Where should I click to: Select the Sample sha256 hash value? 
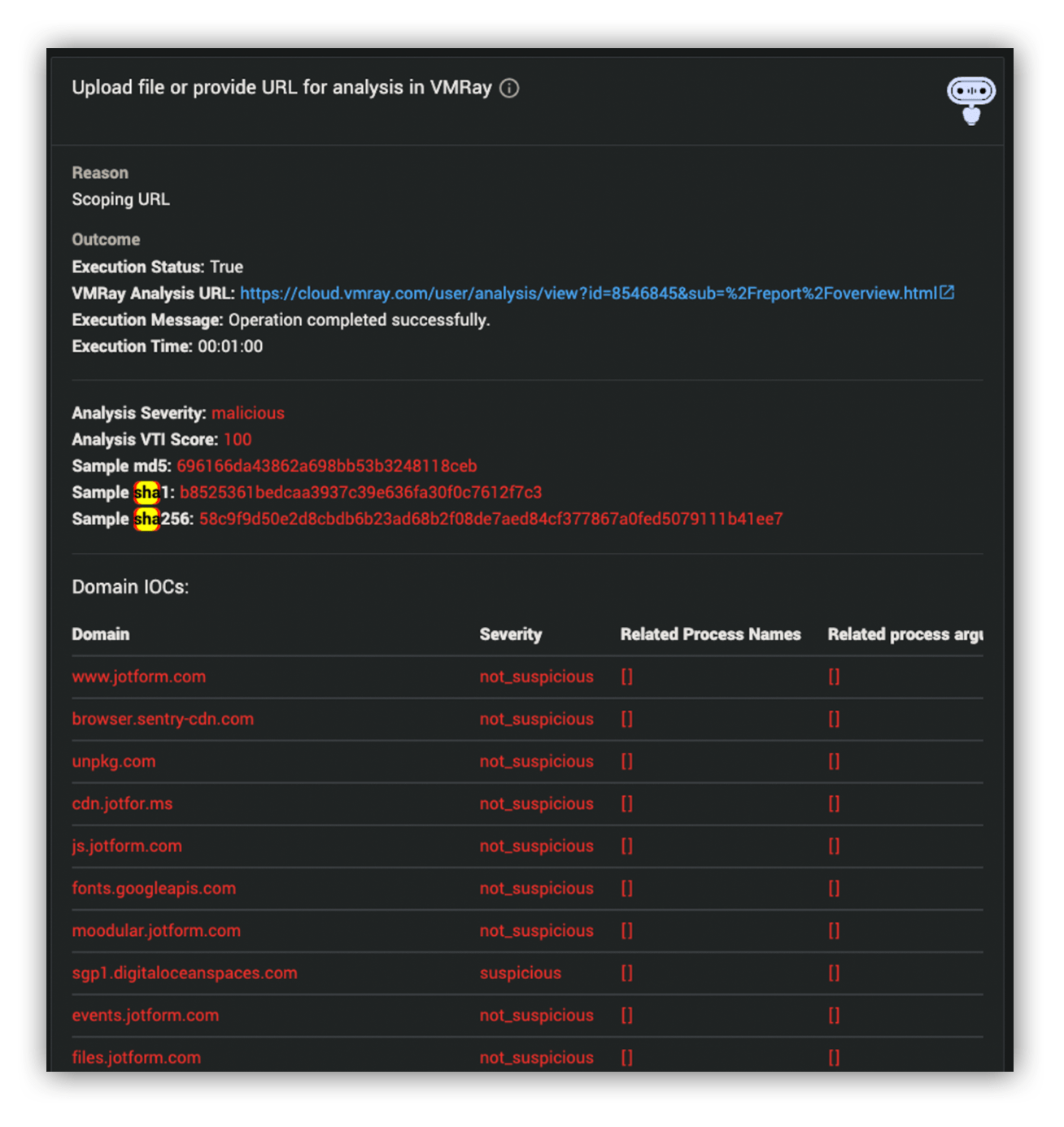click(491, 519)
